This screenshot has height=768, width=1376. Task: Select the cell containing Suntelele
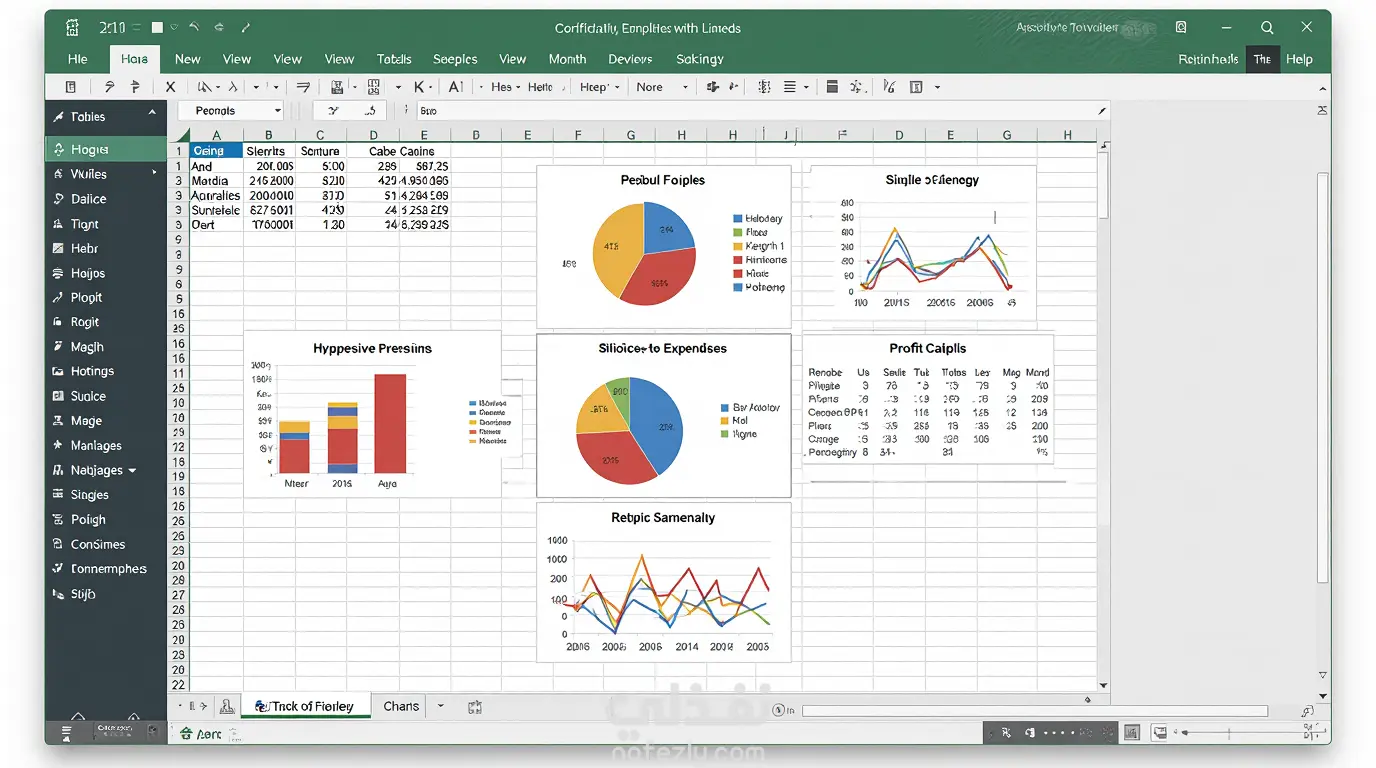pos(217,210)
